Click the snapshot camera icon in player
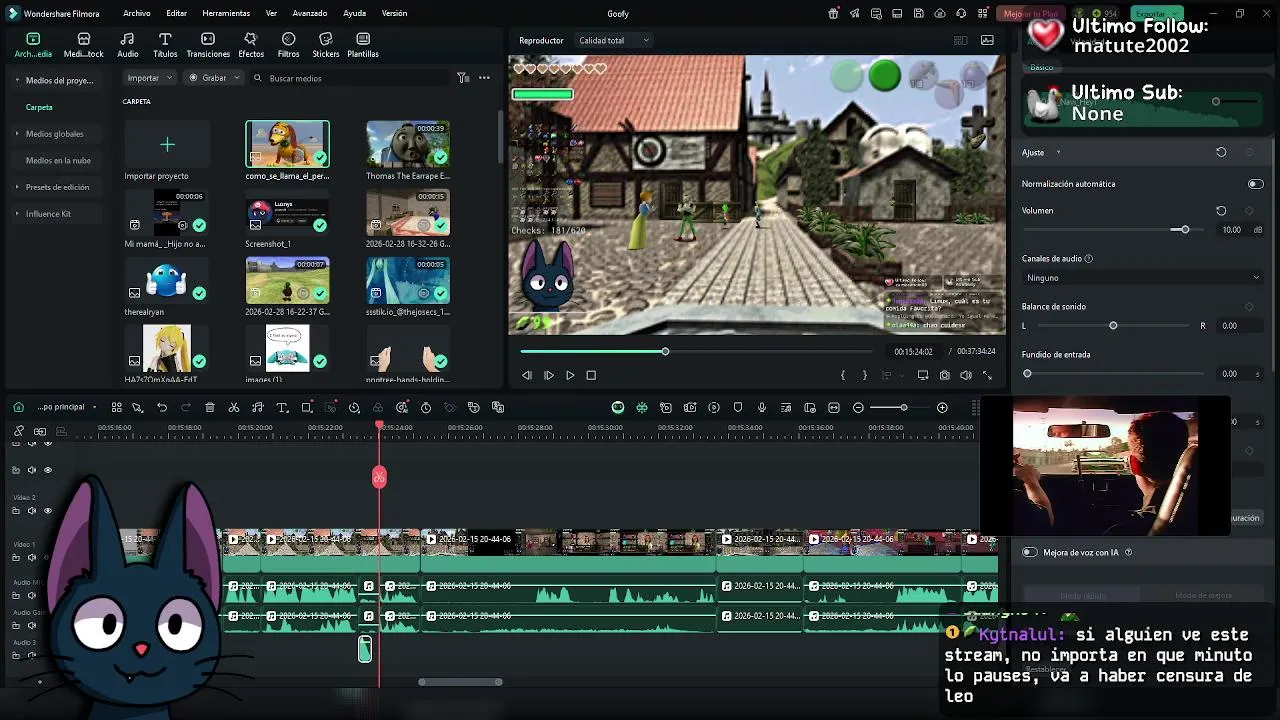The image size is (1280, 720). point(945,375)
